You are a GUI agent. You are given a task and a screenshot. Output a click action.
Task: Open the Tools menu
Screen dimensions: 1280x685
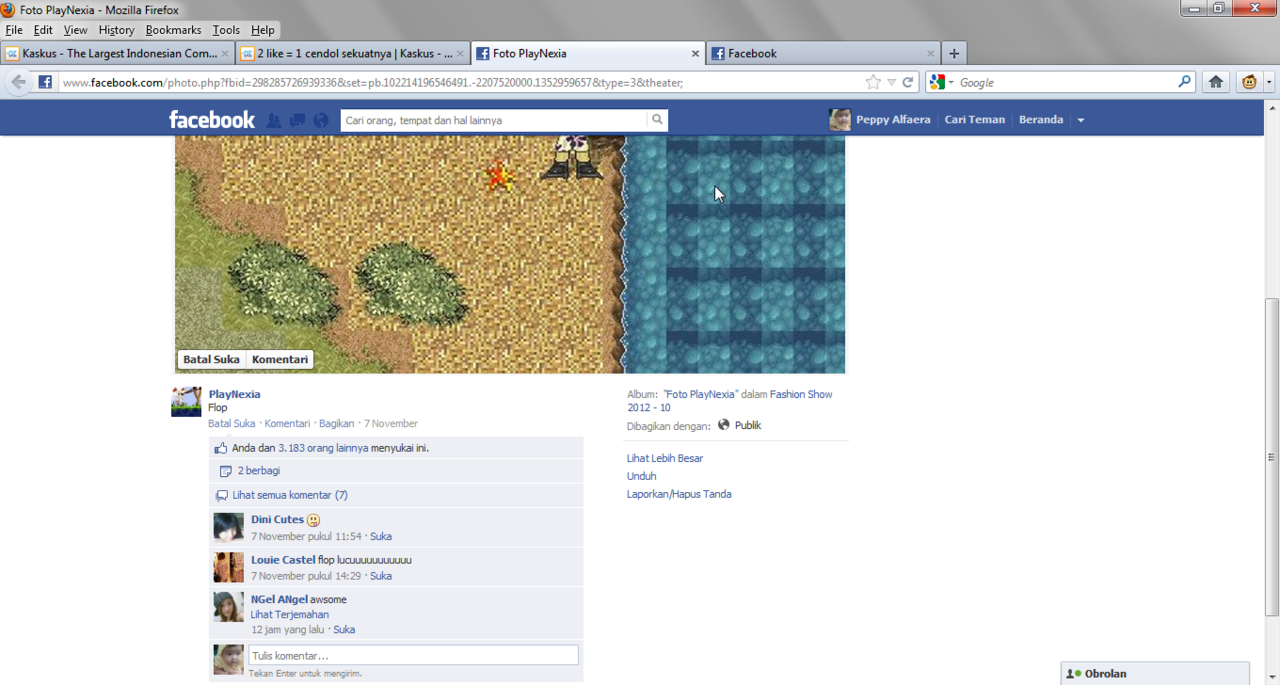coord(226,30)
